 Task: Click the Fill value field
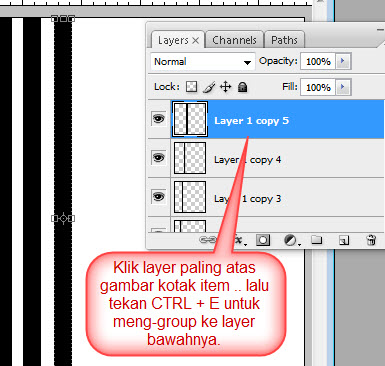318,87
